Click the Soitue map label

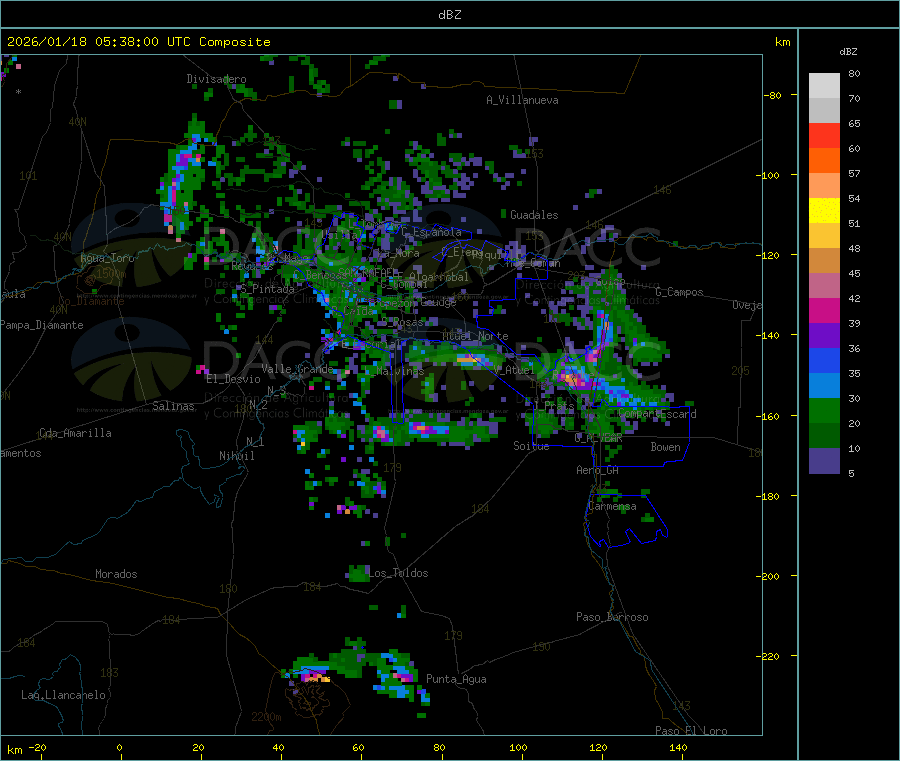click(x=531, y=446)
